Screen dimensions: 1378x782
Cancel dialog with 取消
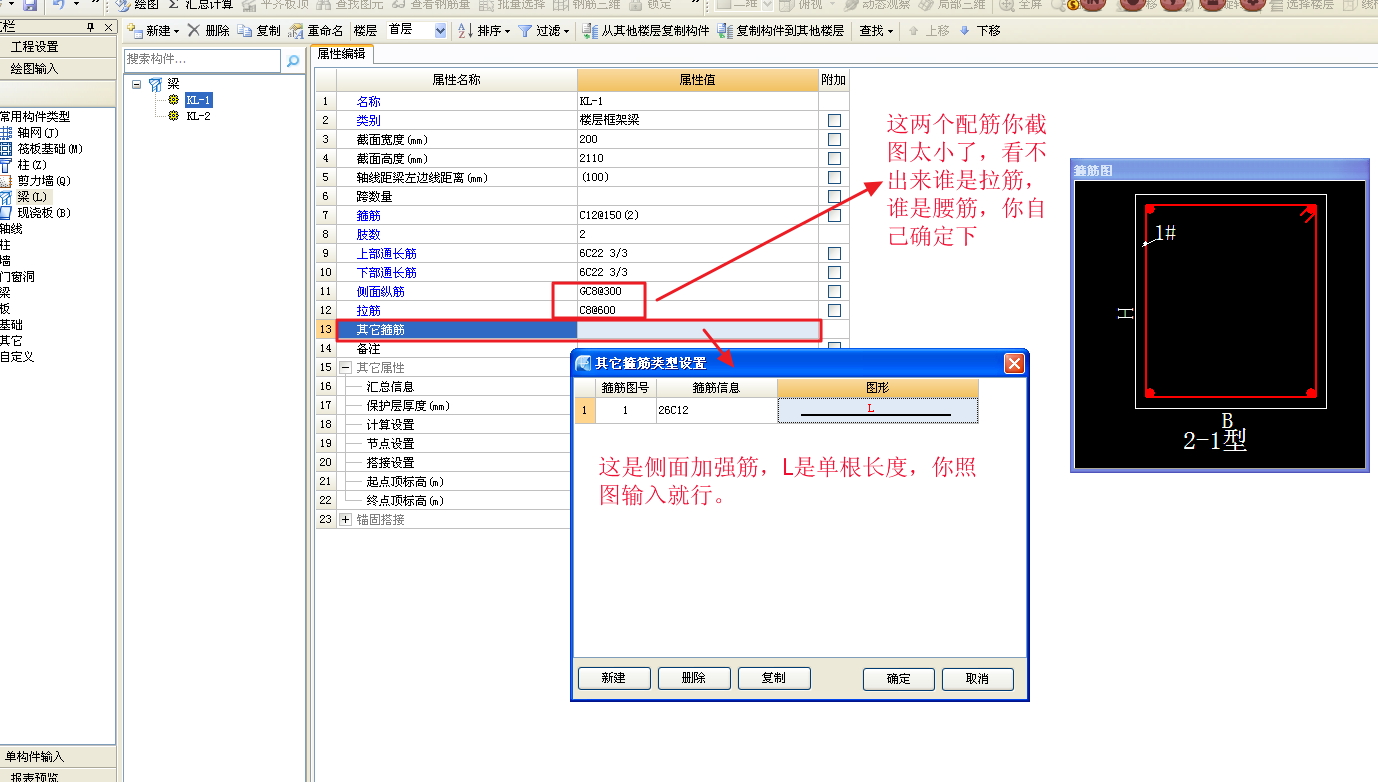pos(978,679)
